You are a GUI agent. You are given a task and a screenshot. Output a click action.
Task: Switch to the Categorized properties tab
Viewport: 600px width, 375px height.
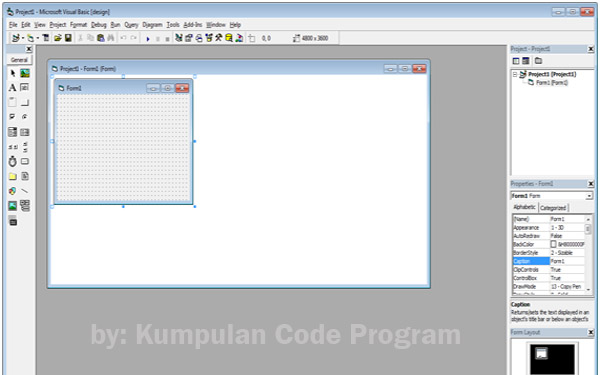[553, 208]
